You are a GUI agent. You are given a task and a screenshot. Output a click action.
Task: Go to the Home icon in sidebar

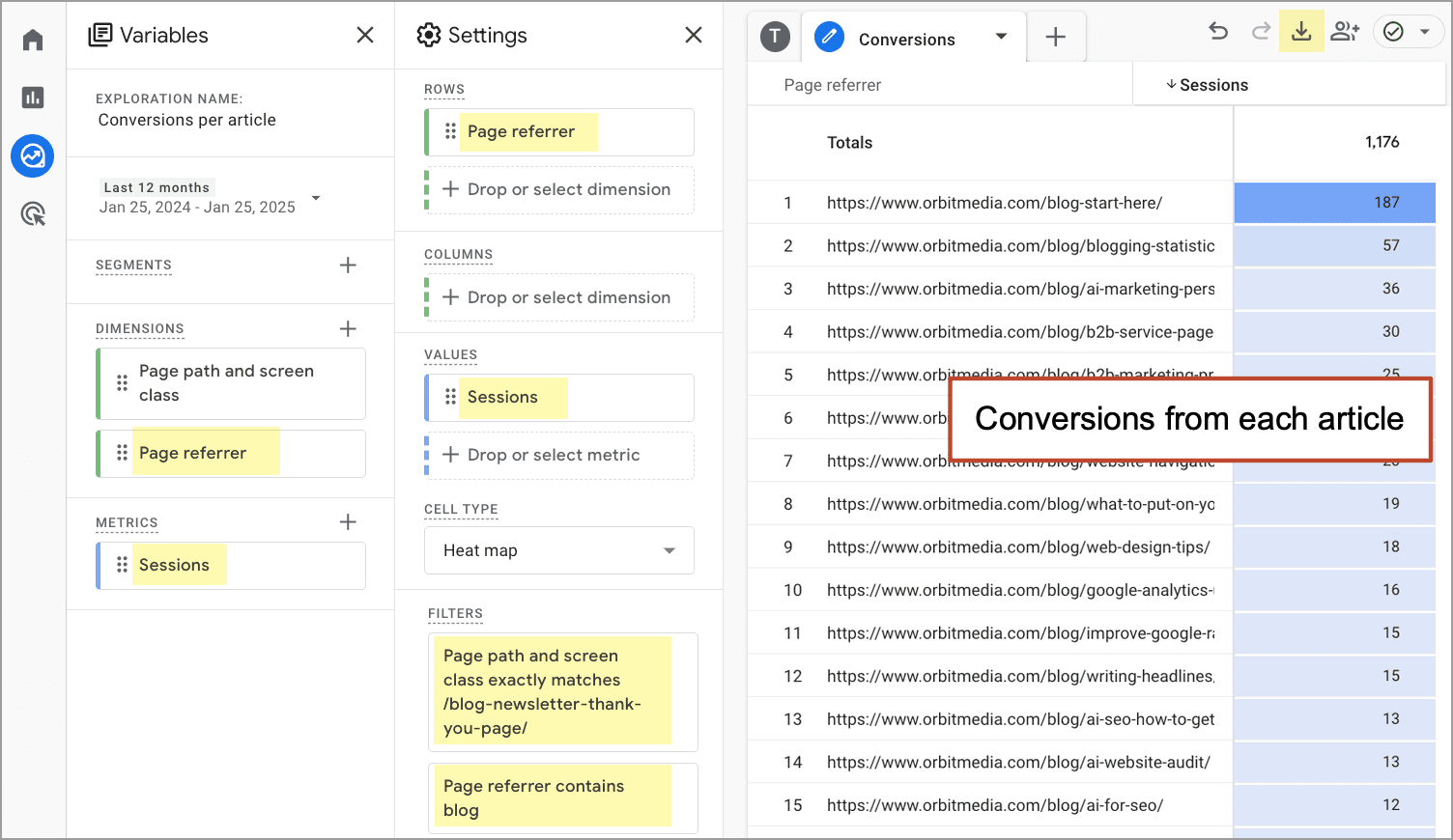pos(33,40)
